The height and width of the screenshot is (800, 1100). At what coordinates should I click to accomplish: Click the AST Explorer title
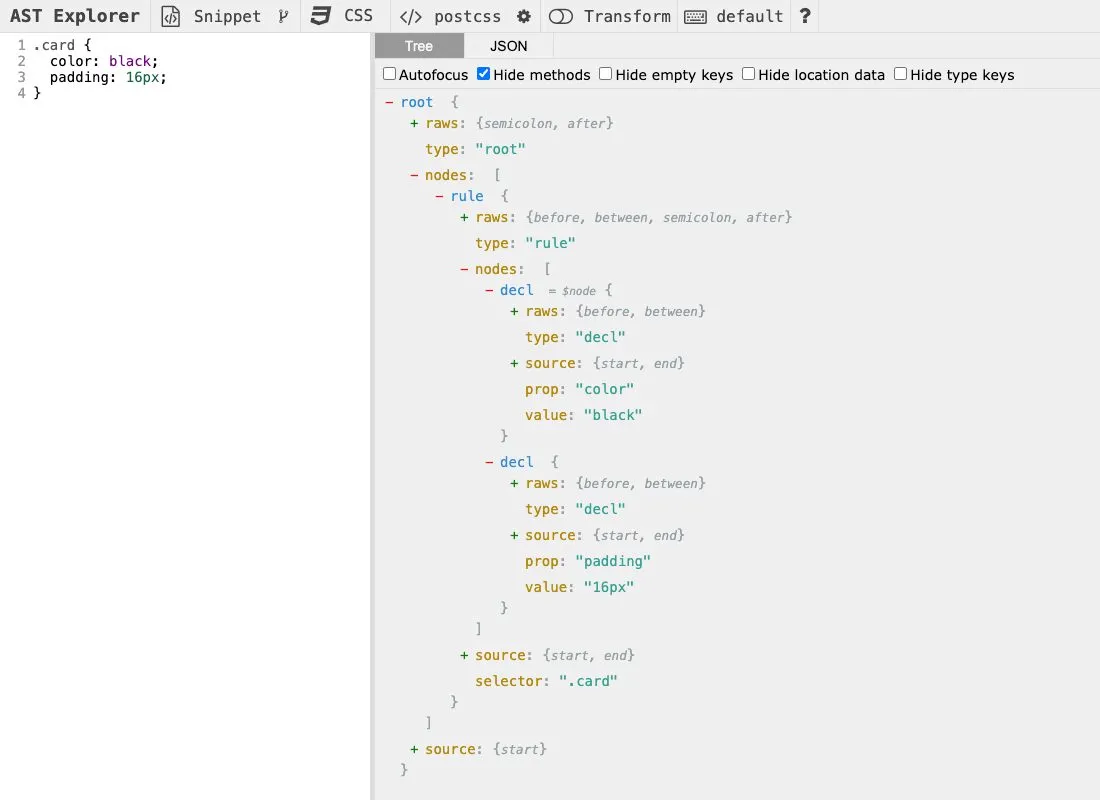click(x=74, y=16)
